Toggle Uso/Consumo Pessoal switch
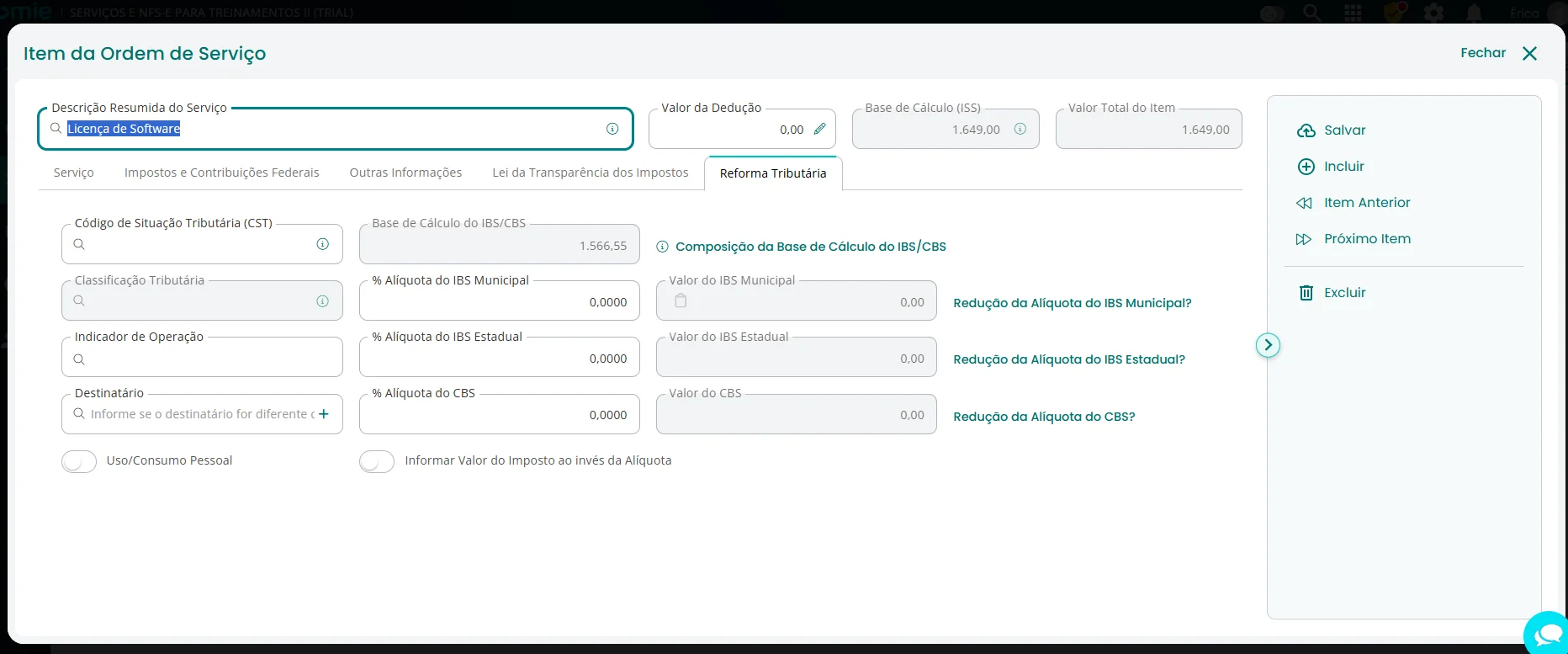The height and width of the screenshot is (654, 1568). (x=79, y=461)
